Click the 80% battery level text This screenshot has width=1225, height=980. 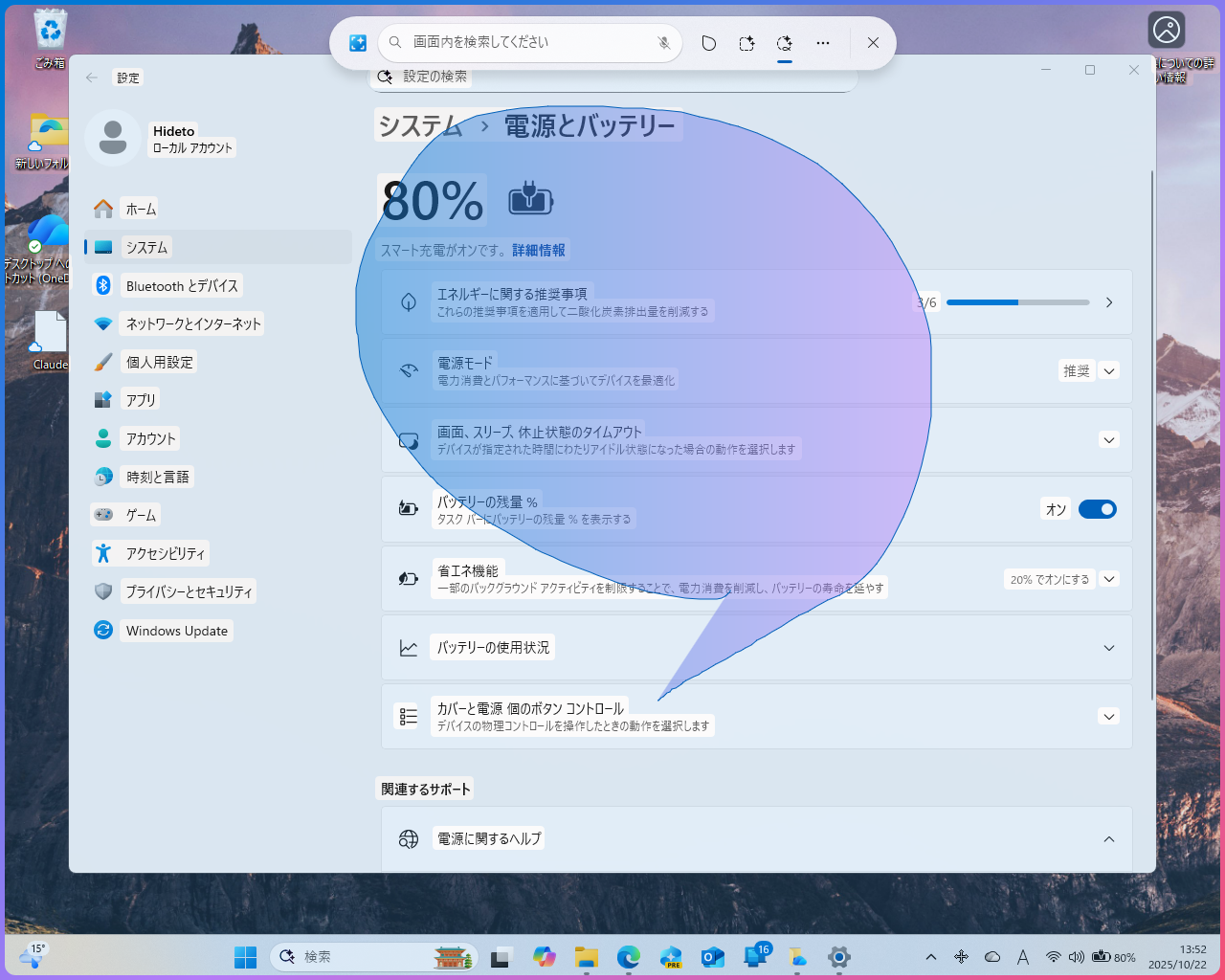tap(433, 201)
